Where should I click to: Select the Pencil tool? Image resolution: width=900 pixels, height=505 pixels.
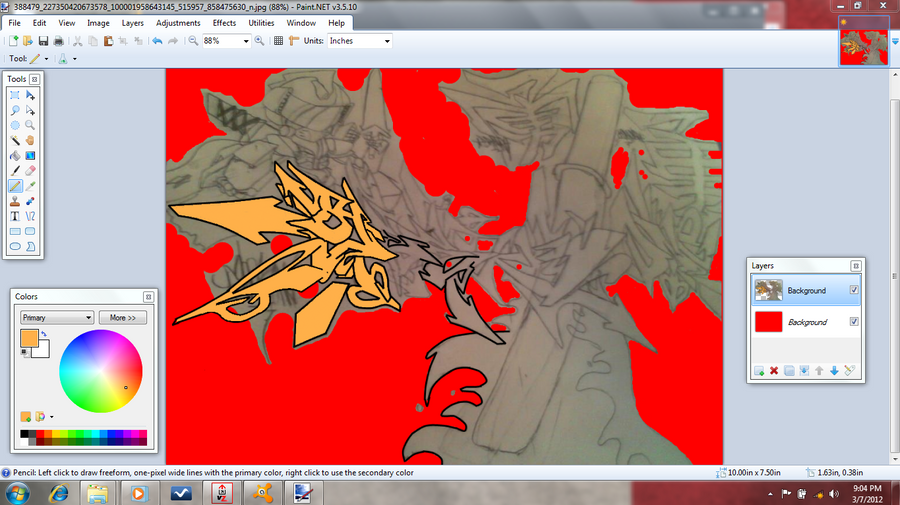click(x=15, y=186)
